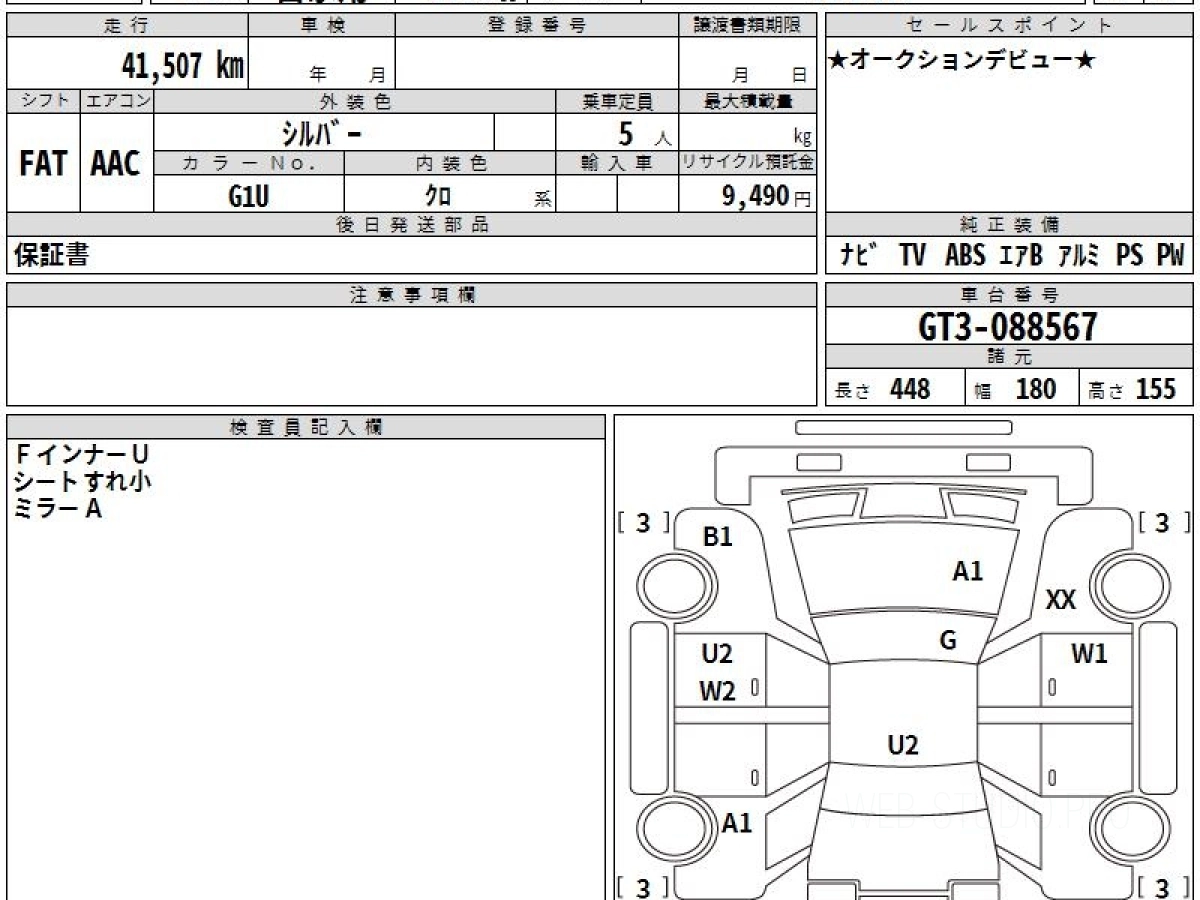1200x900 pixels.
Task: Click the 検査員記入欄 header
Action: tap(306, 427)
